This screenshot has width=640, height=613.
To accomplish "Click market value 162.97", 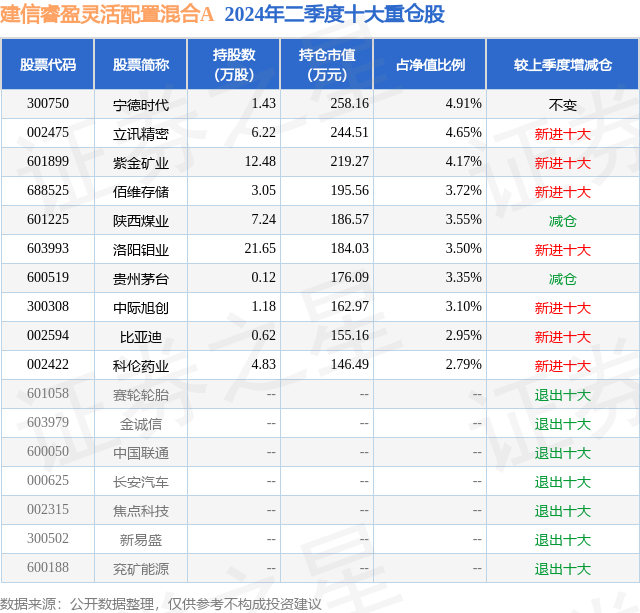I will coord(350,306).
